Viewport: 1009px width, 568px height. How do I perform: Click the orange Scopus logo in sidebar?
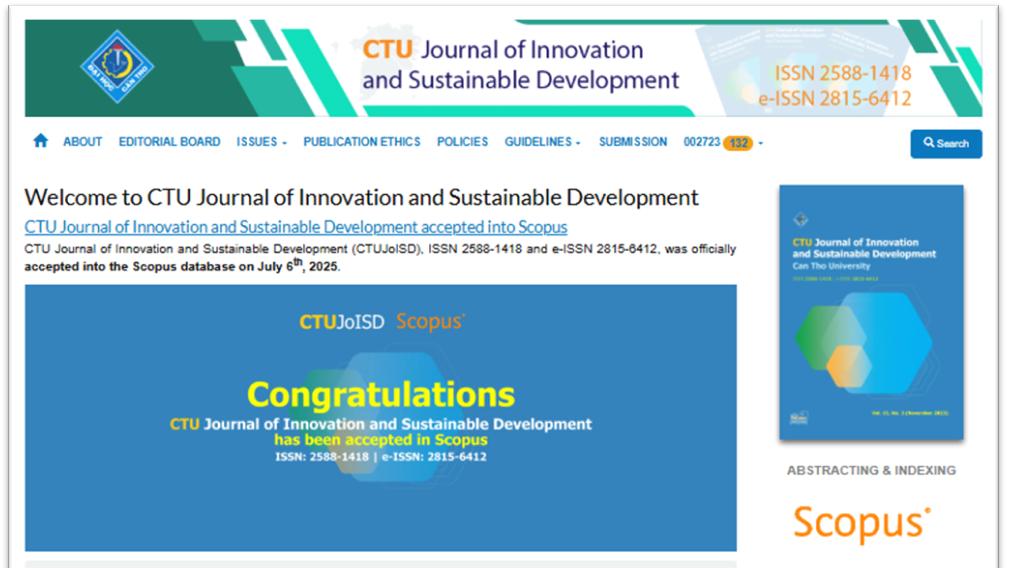coord(862,523)
